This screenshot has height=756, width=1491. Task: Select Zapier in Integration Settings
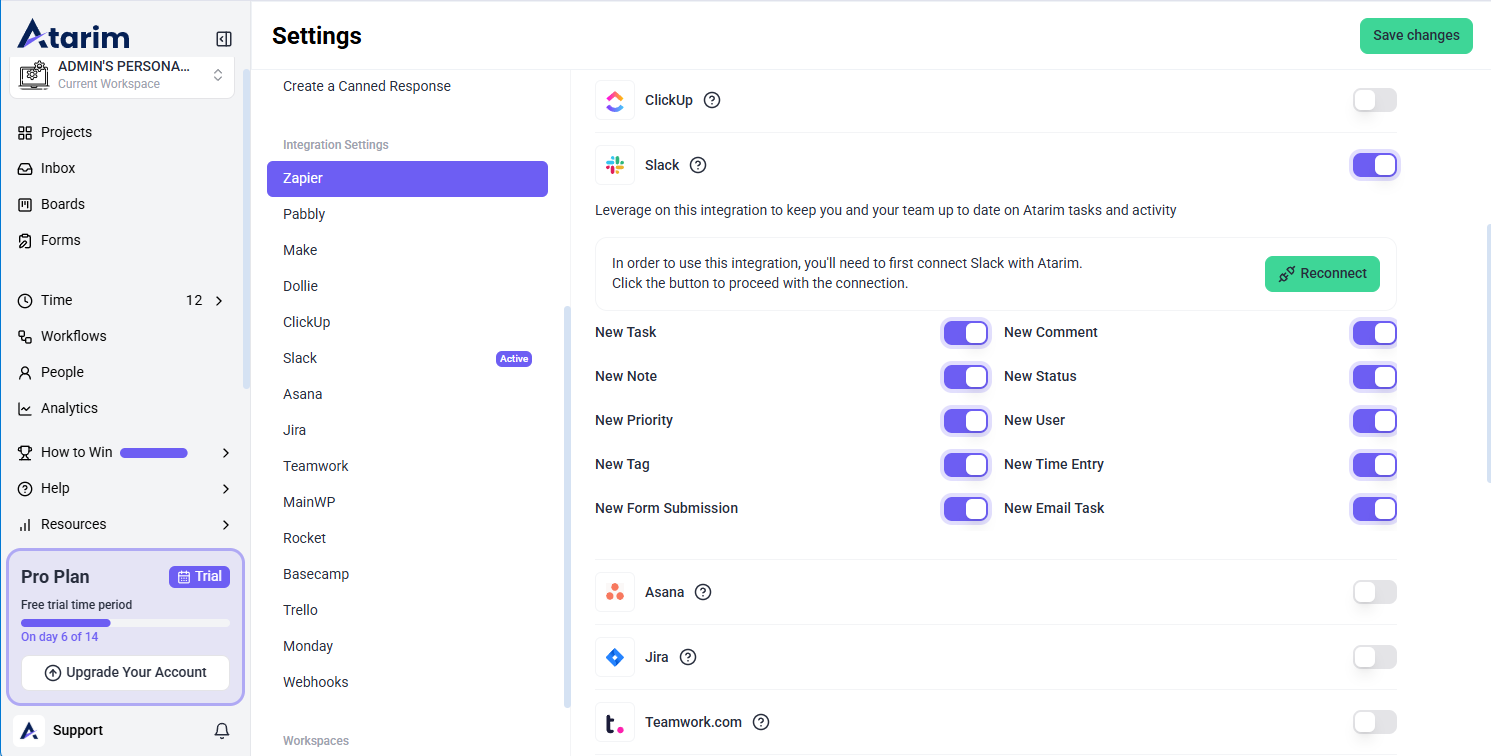coord(407,179)
